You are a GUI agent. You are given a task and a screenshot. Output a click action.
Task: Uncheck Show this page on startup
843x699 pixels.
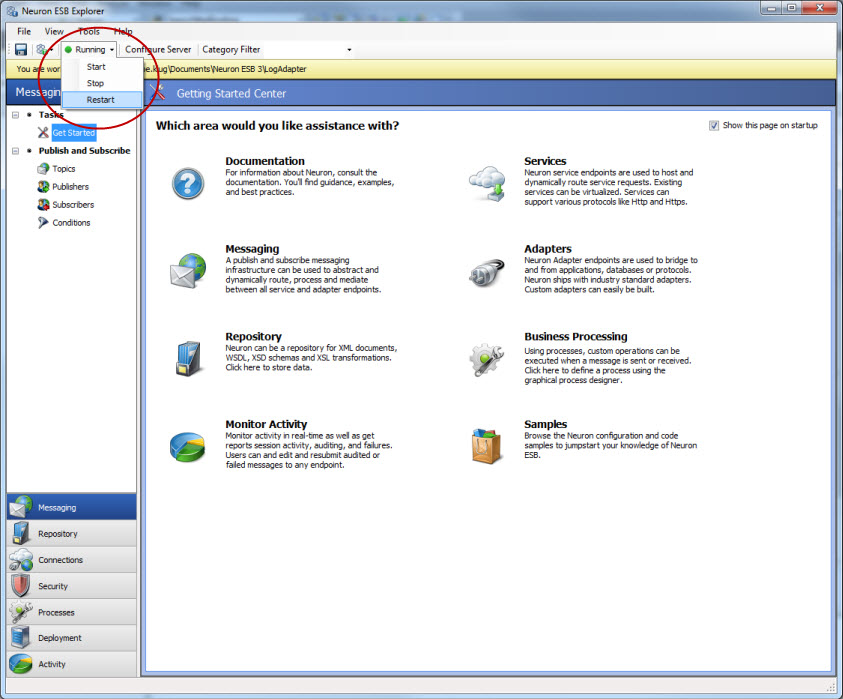point(713,125)
